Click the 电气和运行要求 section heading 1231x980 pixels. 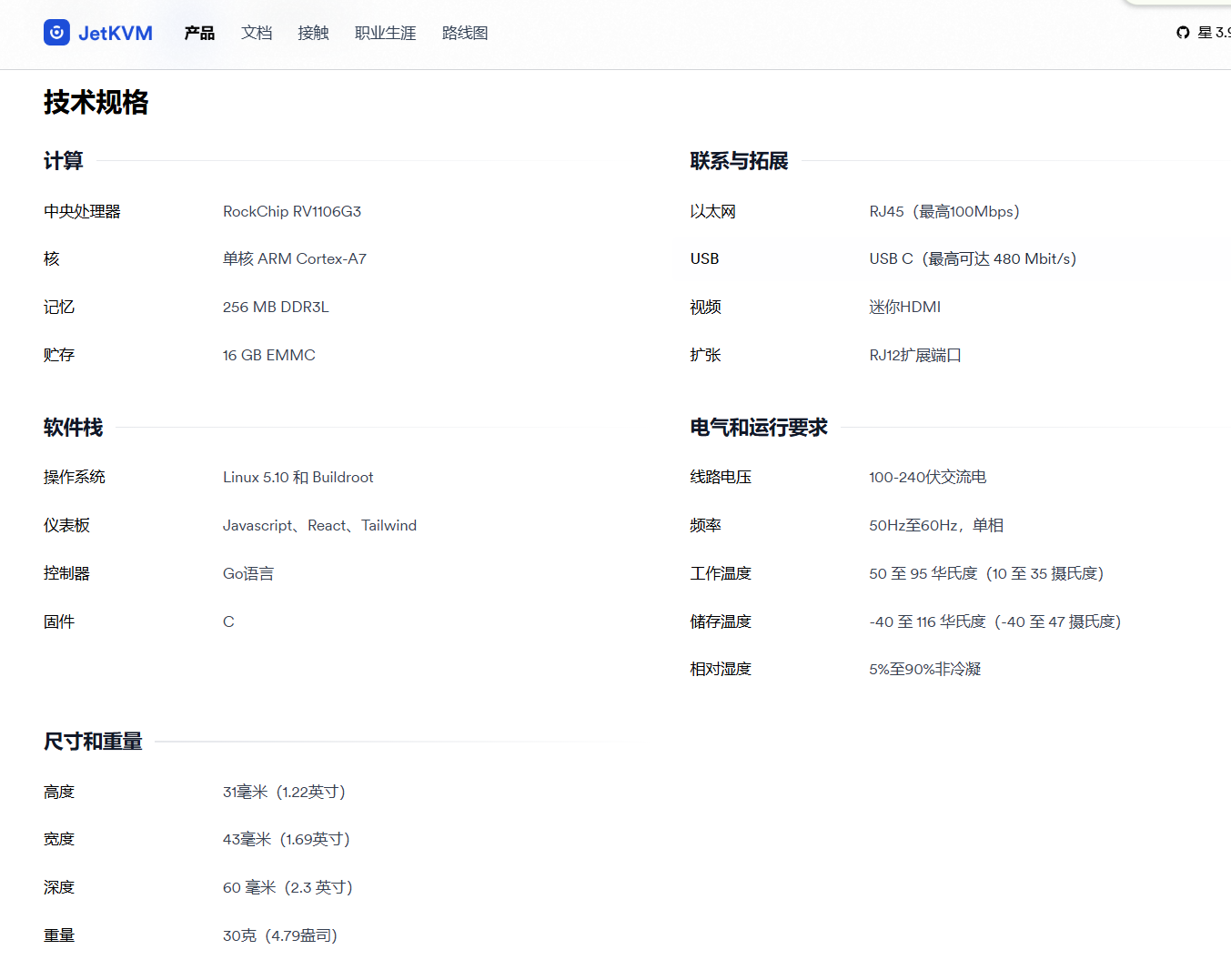[x=759, y=428]
